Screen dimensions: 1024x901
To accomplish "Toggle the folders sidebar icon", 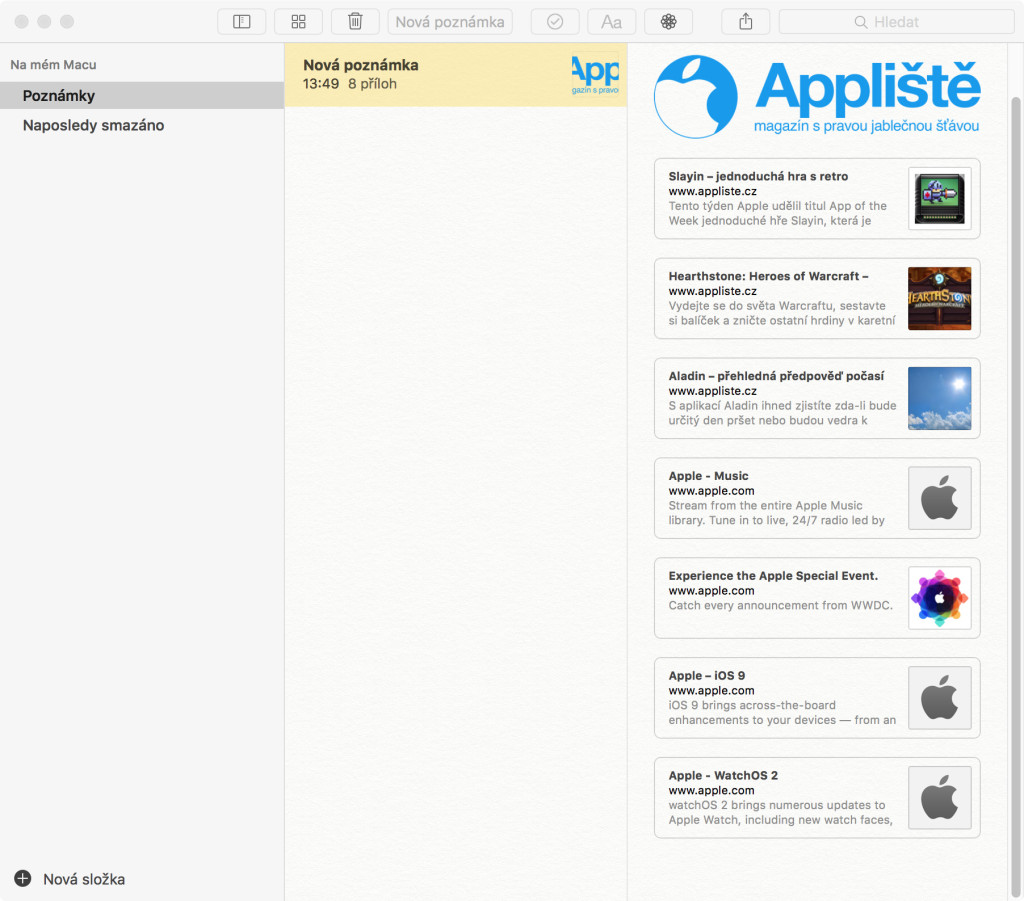I will click(241, 22).
